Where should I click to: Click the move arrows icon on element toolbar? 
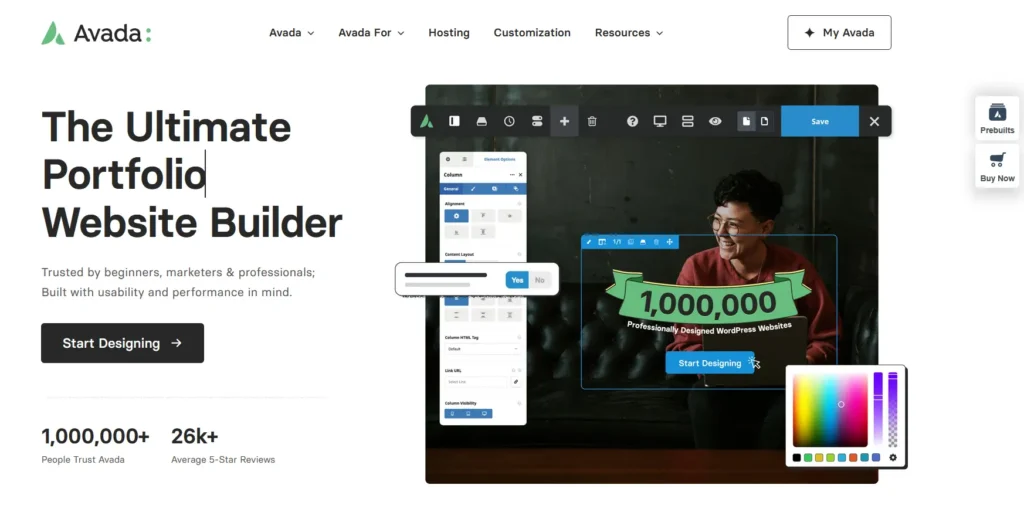point(669,242)
